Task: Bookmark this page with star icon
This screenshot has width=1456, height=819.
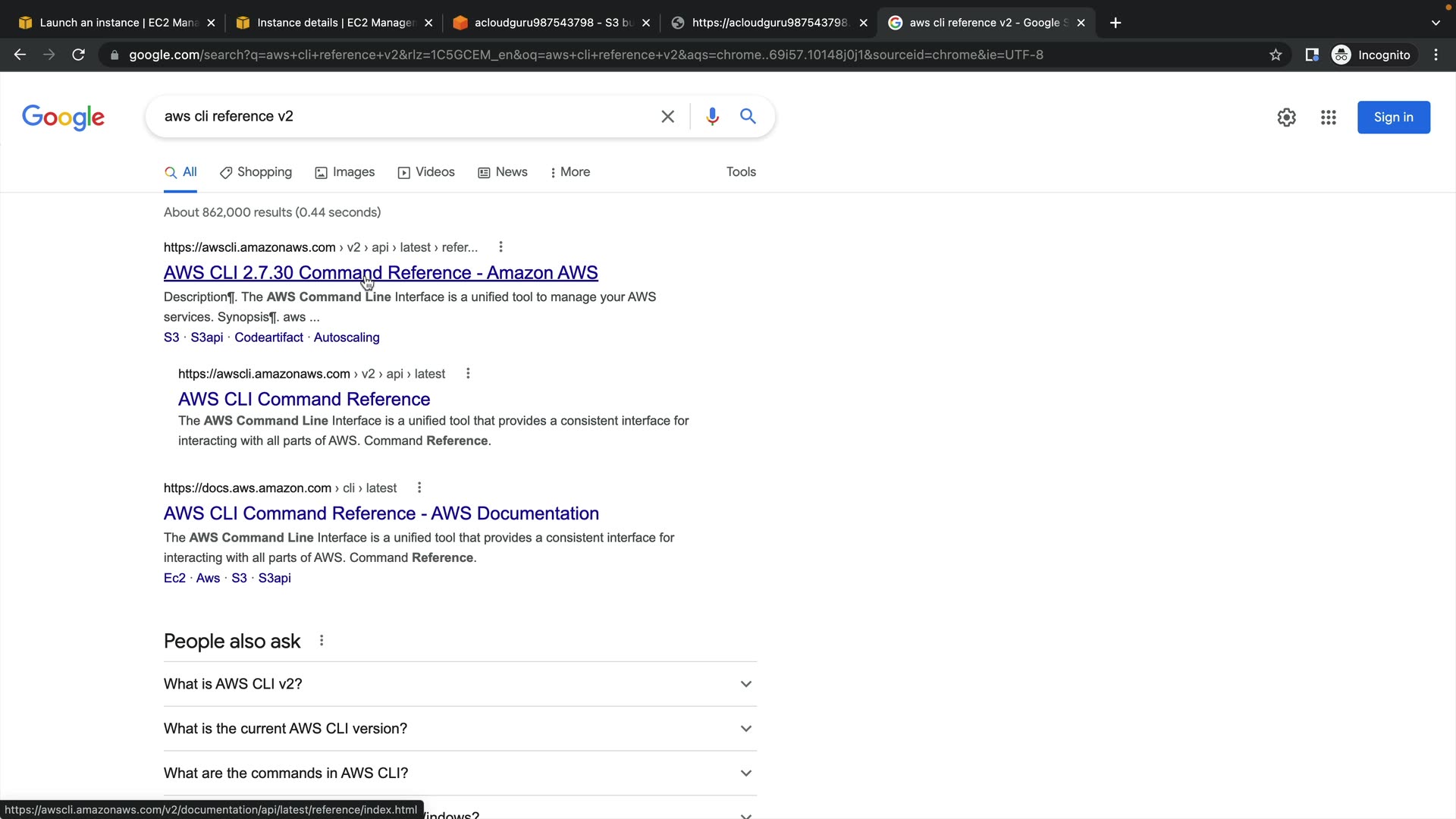Action: (1276, 55)
